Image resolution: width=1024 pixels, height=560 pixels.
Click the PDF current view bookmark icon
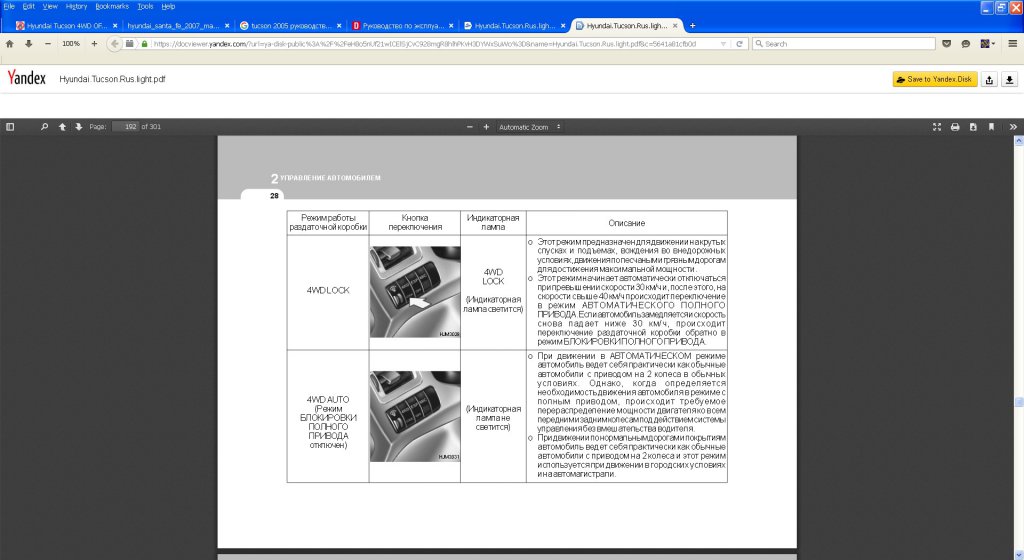click(x=991, y=127)
